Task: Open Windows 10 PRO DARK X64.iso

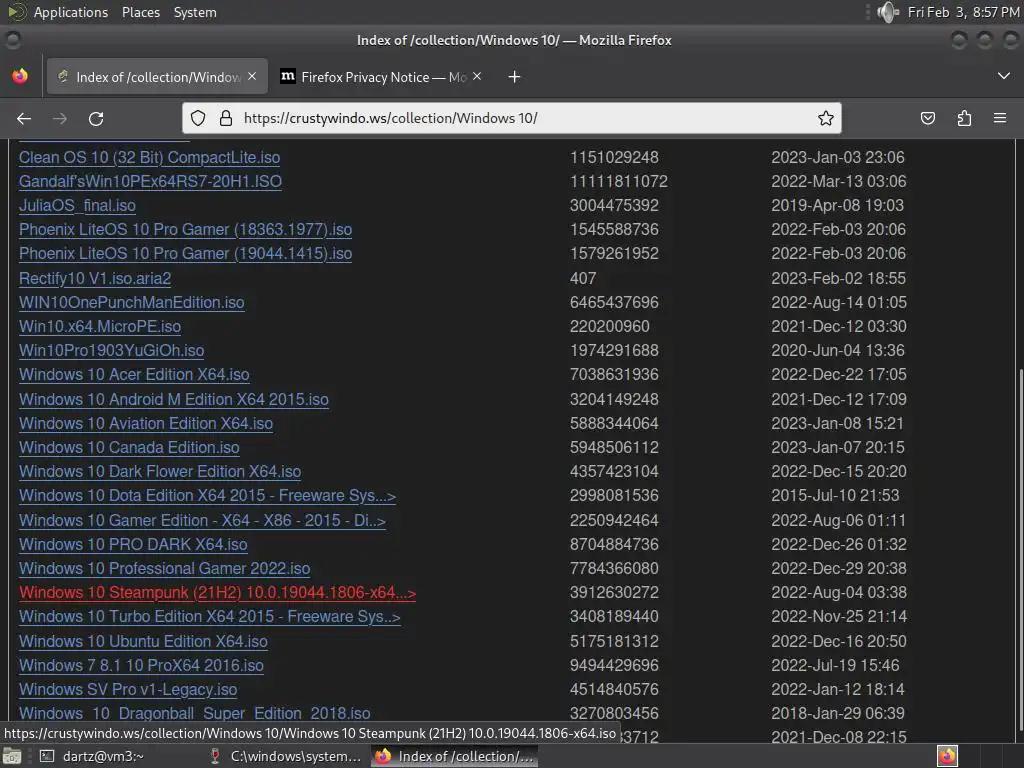Action: point(133,545)
